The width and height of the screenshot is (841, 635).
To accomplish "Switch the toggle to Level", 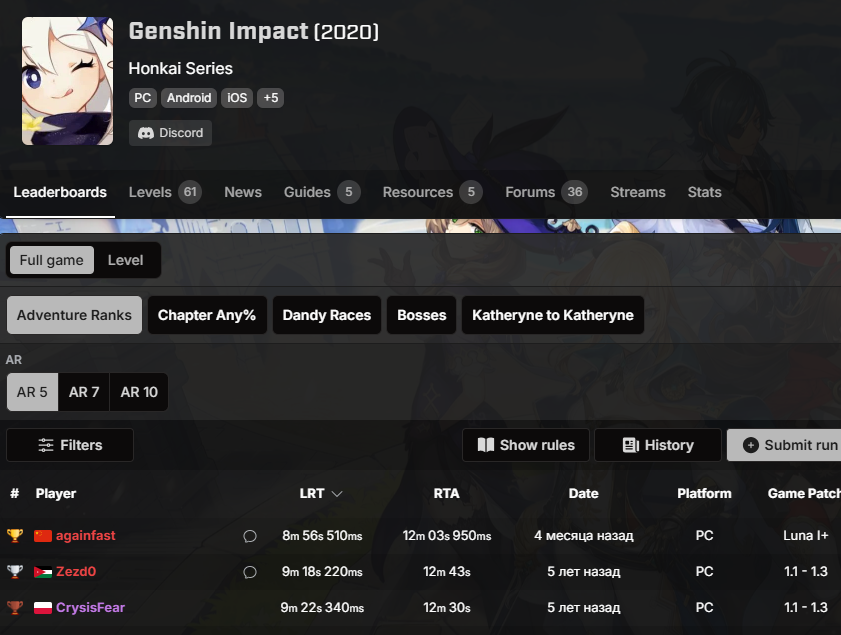I will tap(126, 260).
